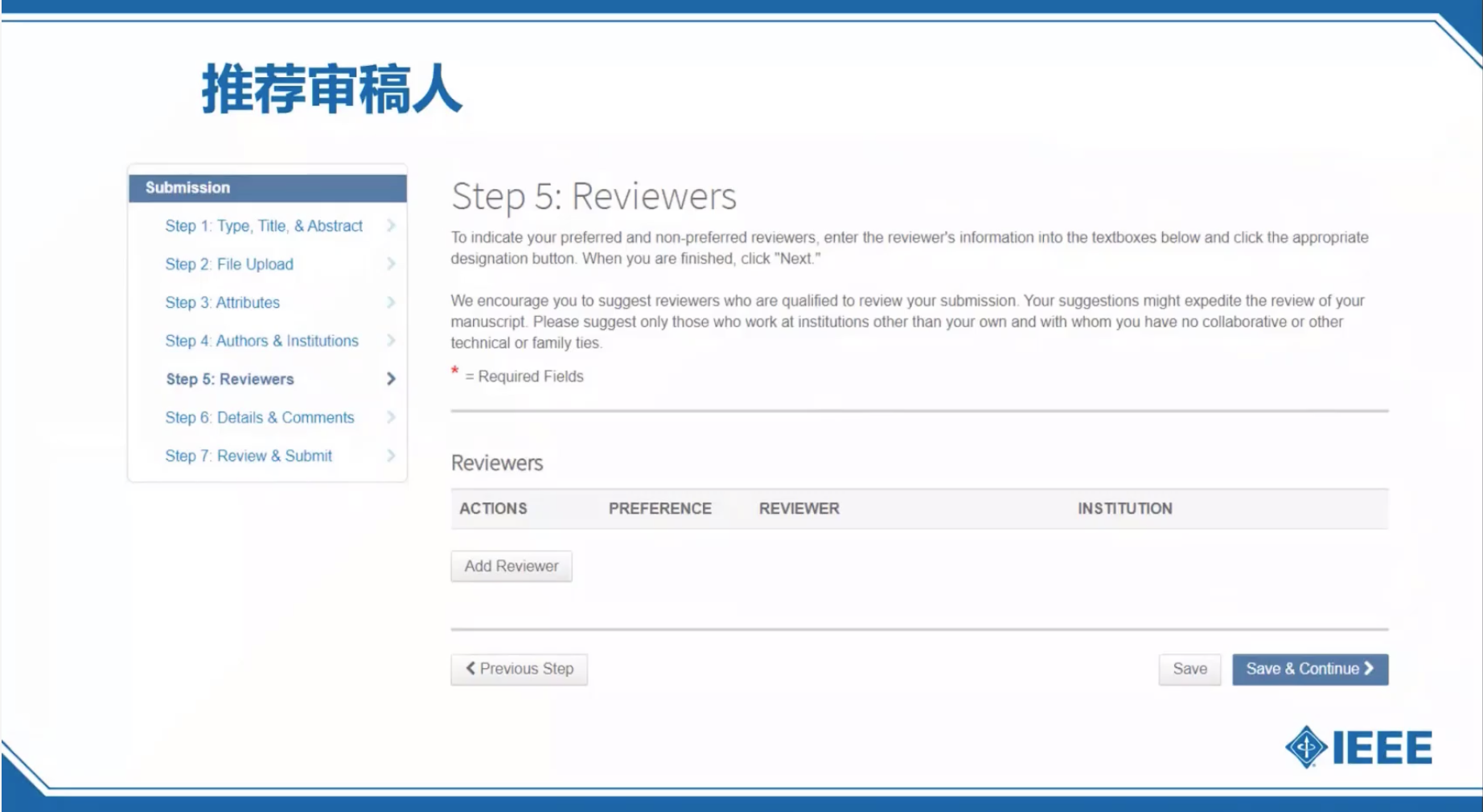This screenshot has width=1483, height=812.
Task: Click the Add Reviewer button
Action: click(x=511, y=566)
